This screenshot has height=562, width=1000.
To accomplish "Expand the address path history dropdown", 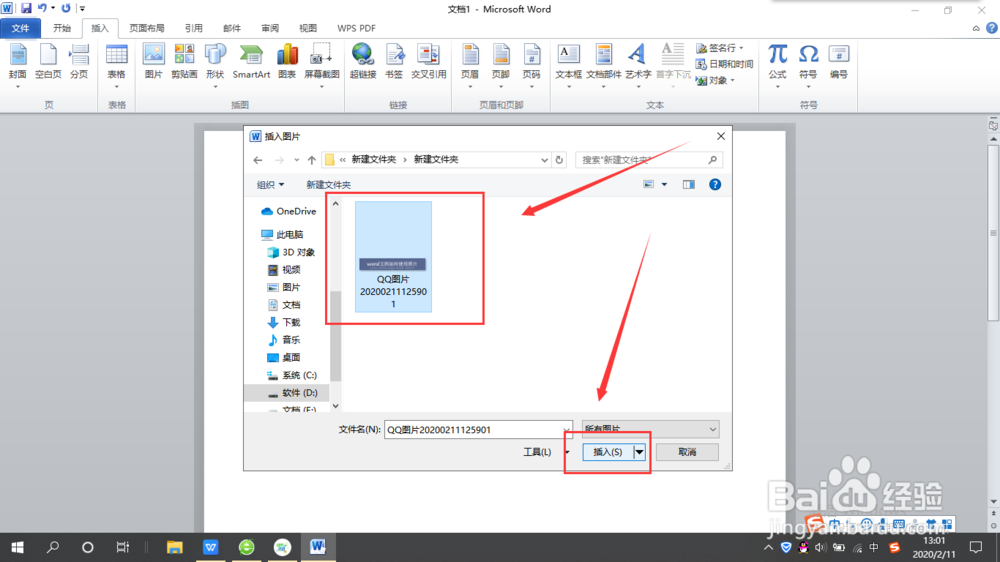I will (x=544, y=159).
